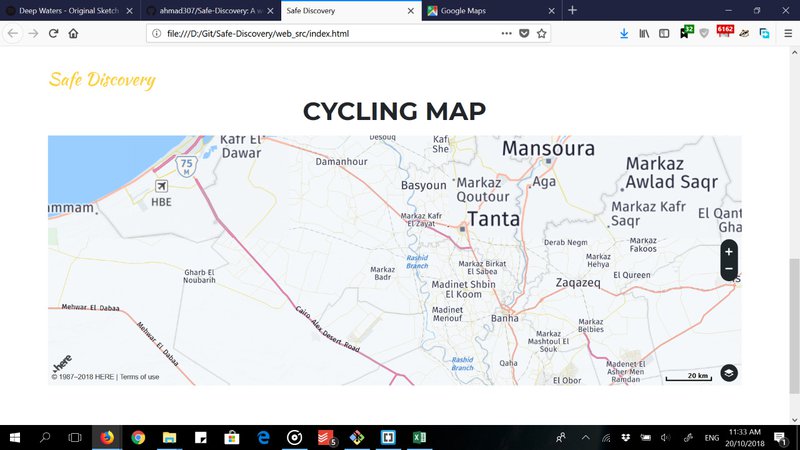
Task: Click Cairo Alex Desert Road label
Action: [x=328, y=329]
